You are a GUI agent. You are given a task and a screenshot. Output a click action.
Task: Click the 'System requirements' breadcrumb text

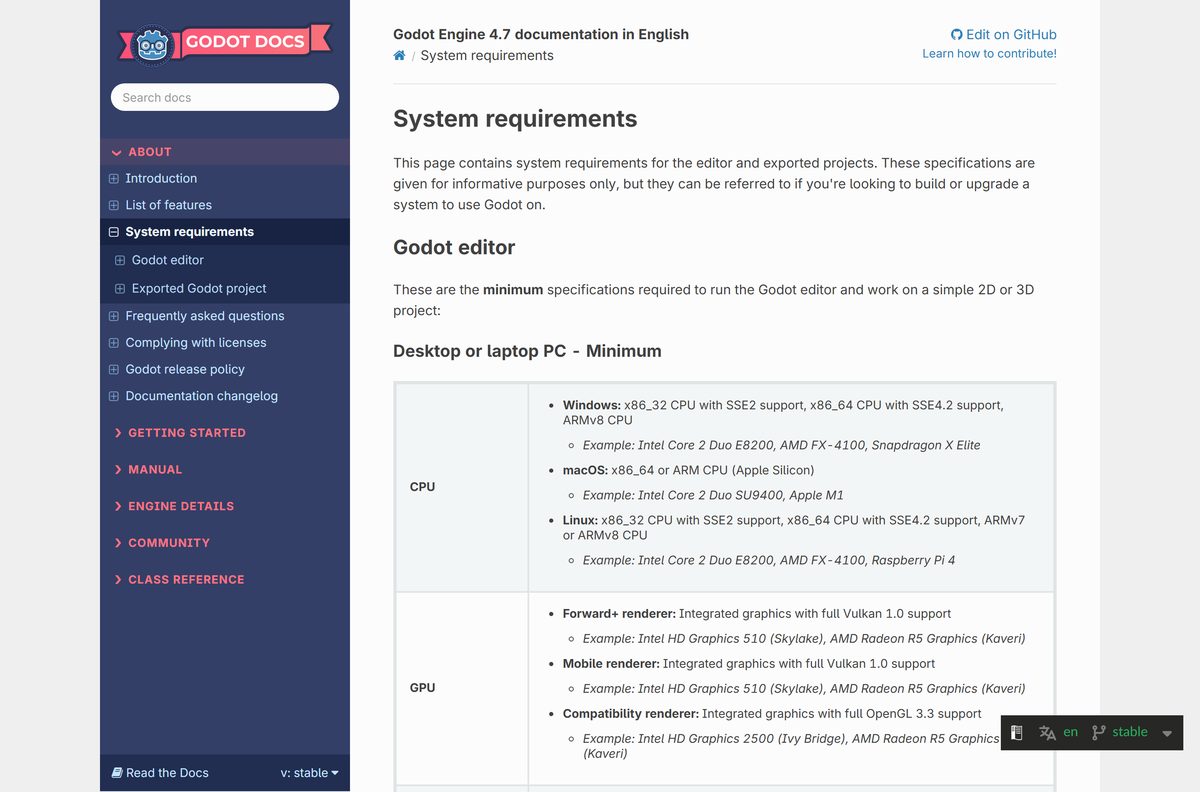[487, 56]
